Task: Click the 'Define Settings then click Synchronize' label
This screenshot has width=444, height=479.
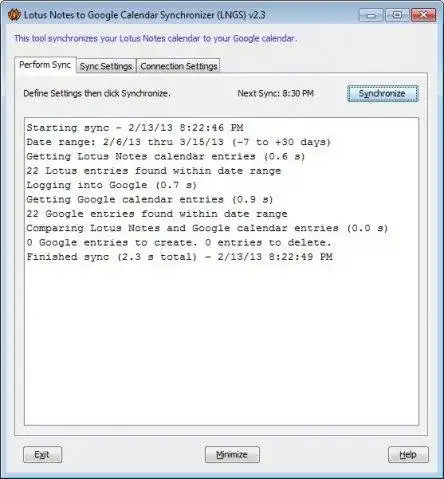Action: pyautogui.click(x=97, y=93)
